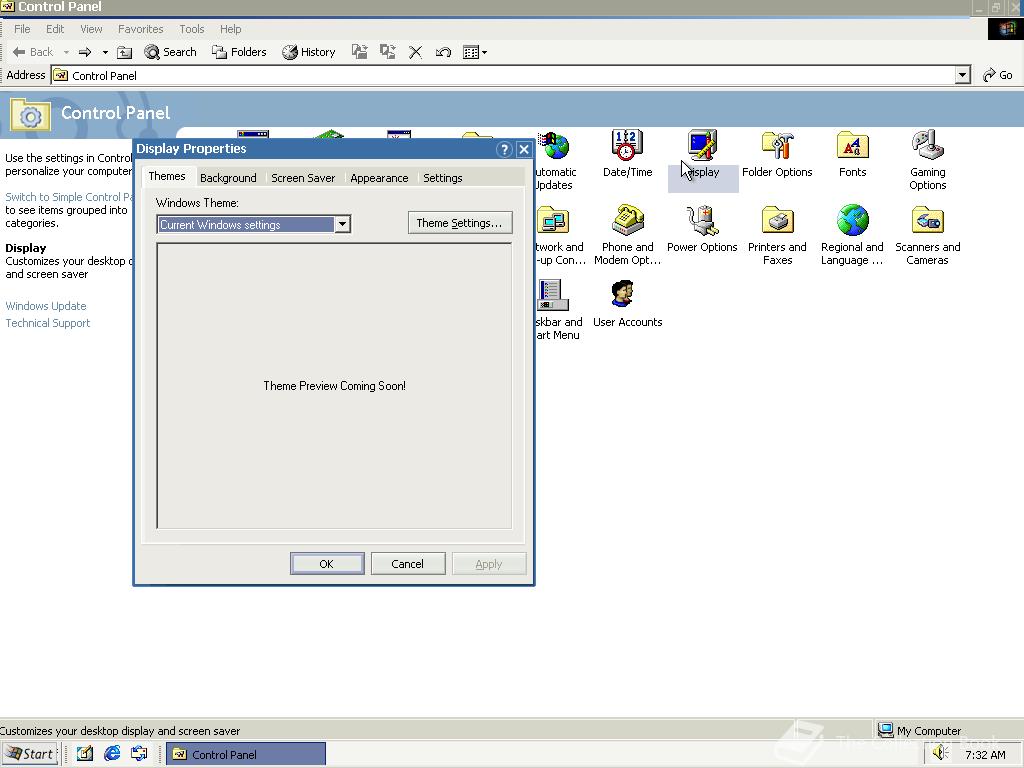Image resolution: width=1024 pixels, height=768 pixels.
Task: Click the Search toolbar button
Action: pyautogui.click(x=170, y=52)
